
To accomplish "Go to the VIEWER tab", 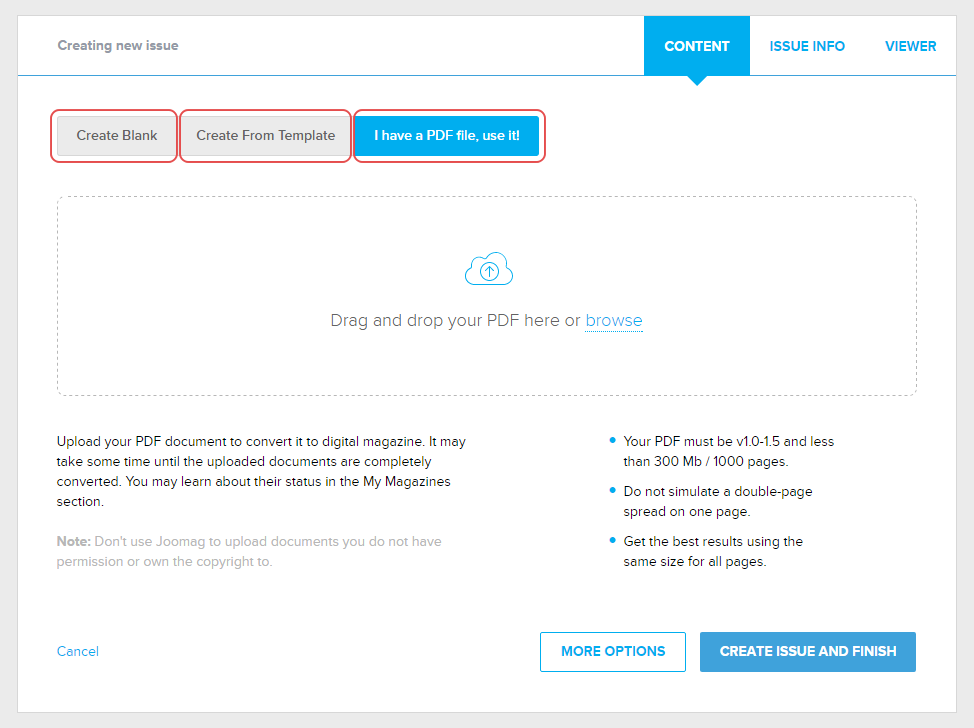I will pos(910,46).
